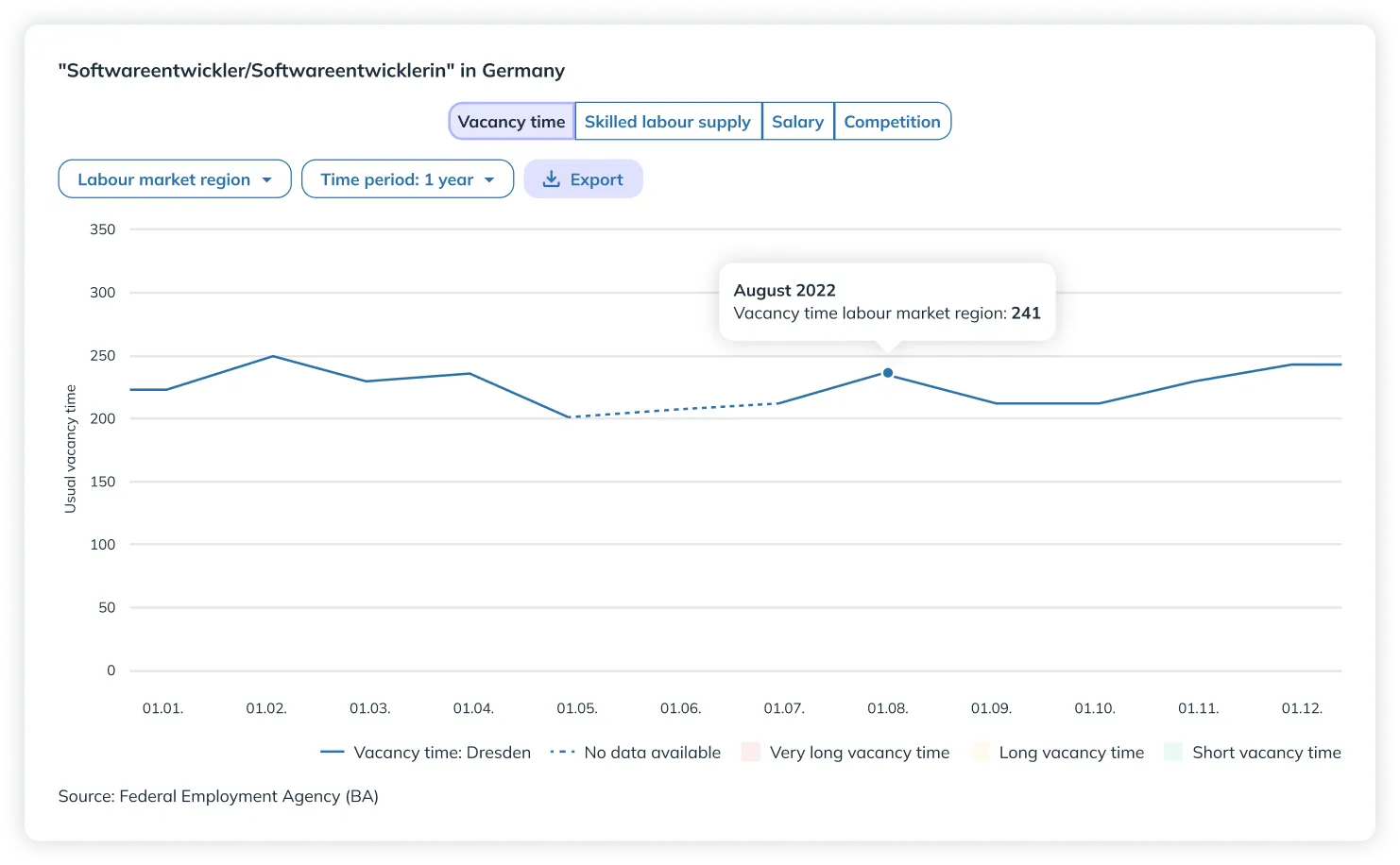Click the highlighted August 2022 data point
The image size is (1400, 865).
click(888, 373)
